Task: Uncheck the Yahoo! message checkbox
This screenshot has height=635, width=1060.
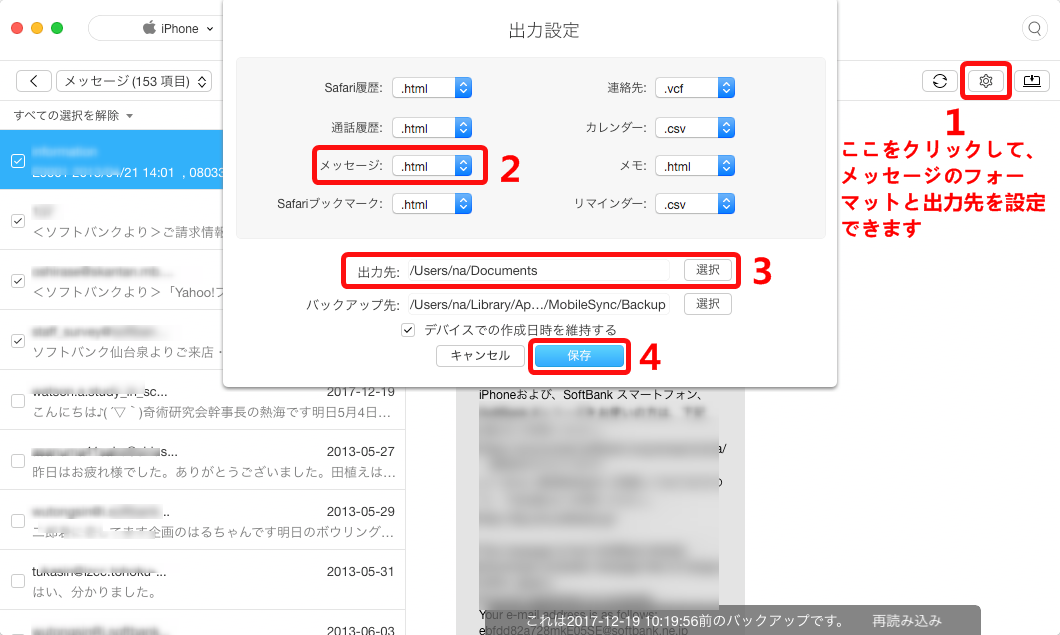Action: click(18, 281)
